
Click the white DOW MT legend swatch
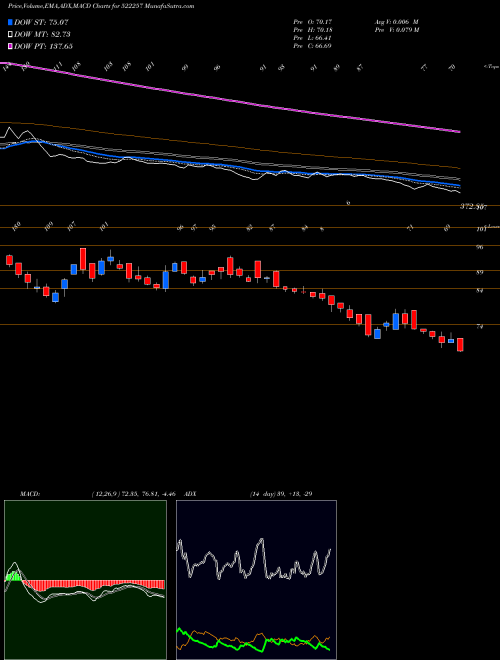pos(10,34)
